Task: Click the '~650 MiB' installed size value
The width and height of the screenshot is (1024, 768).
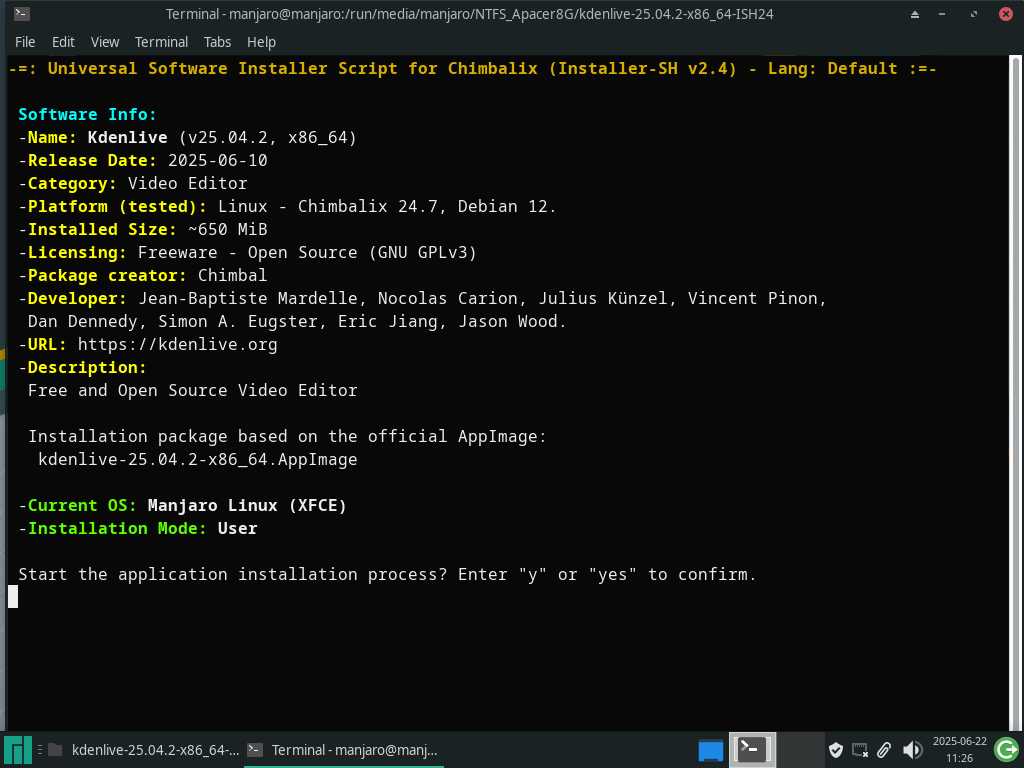Action: click(227, 229)
